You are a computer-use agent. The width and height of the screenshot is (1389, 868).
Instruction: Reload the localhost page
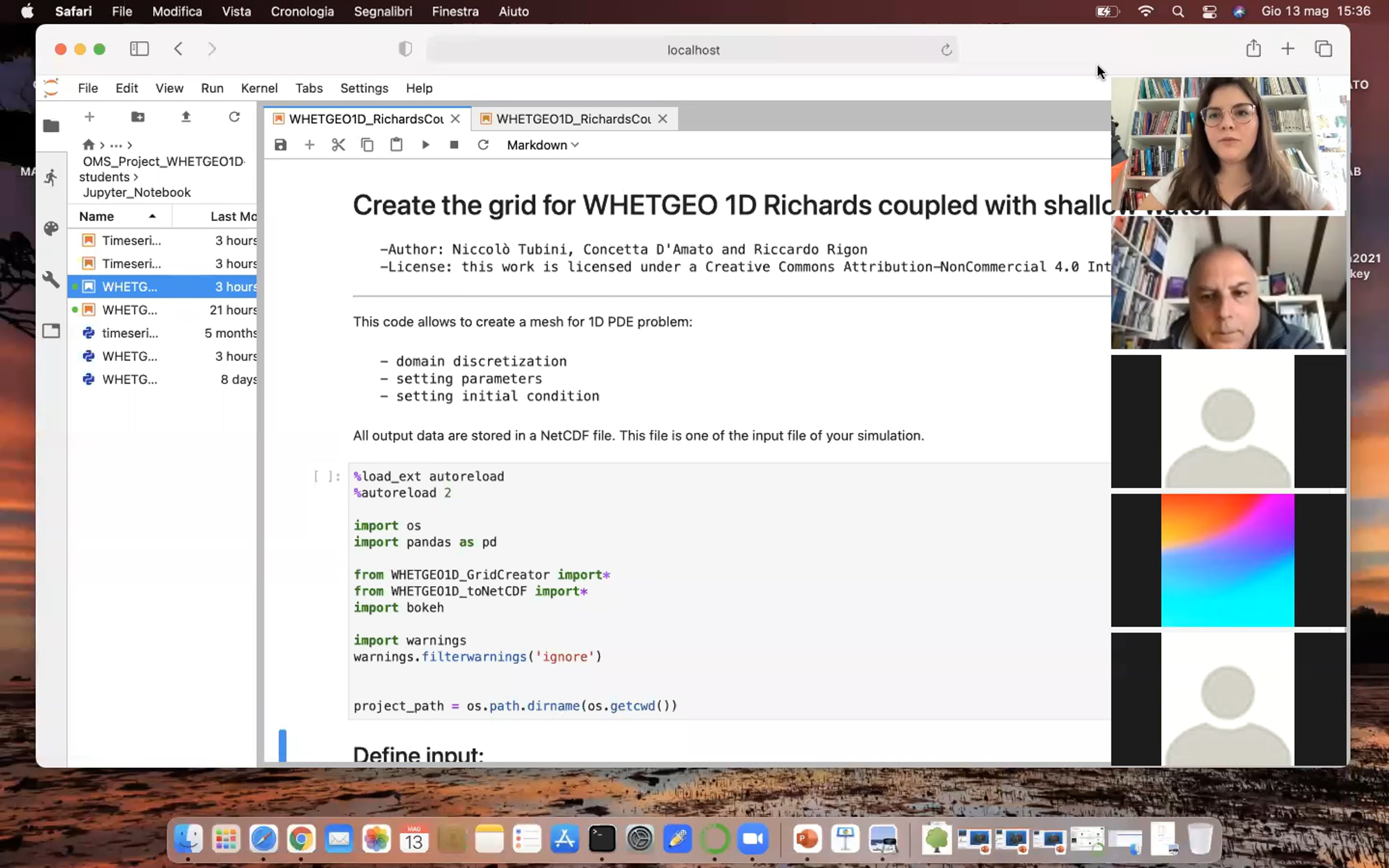tap(946, 50)
